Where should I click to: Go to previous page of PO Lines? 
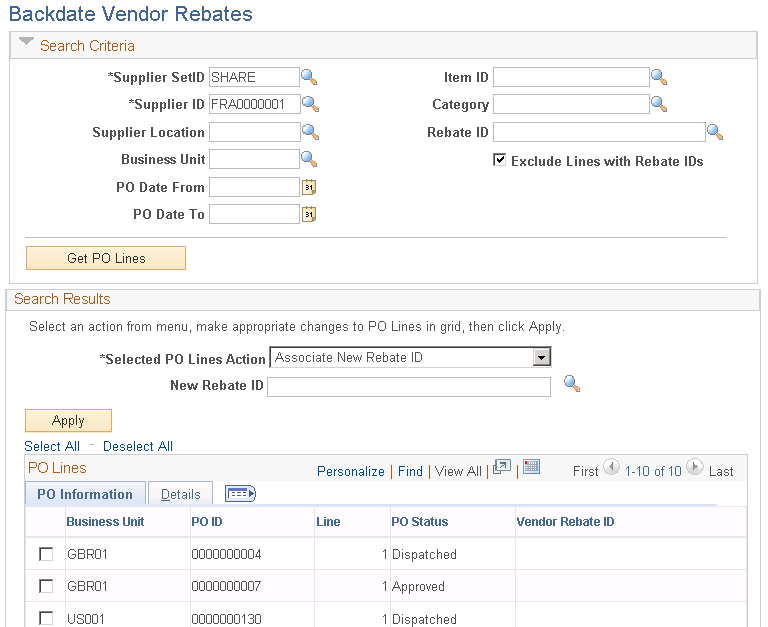(x=611, y=467)
